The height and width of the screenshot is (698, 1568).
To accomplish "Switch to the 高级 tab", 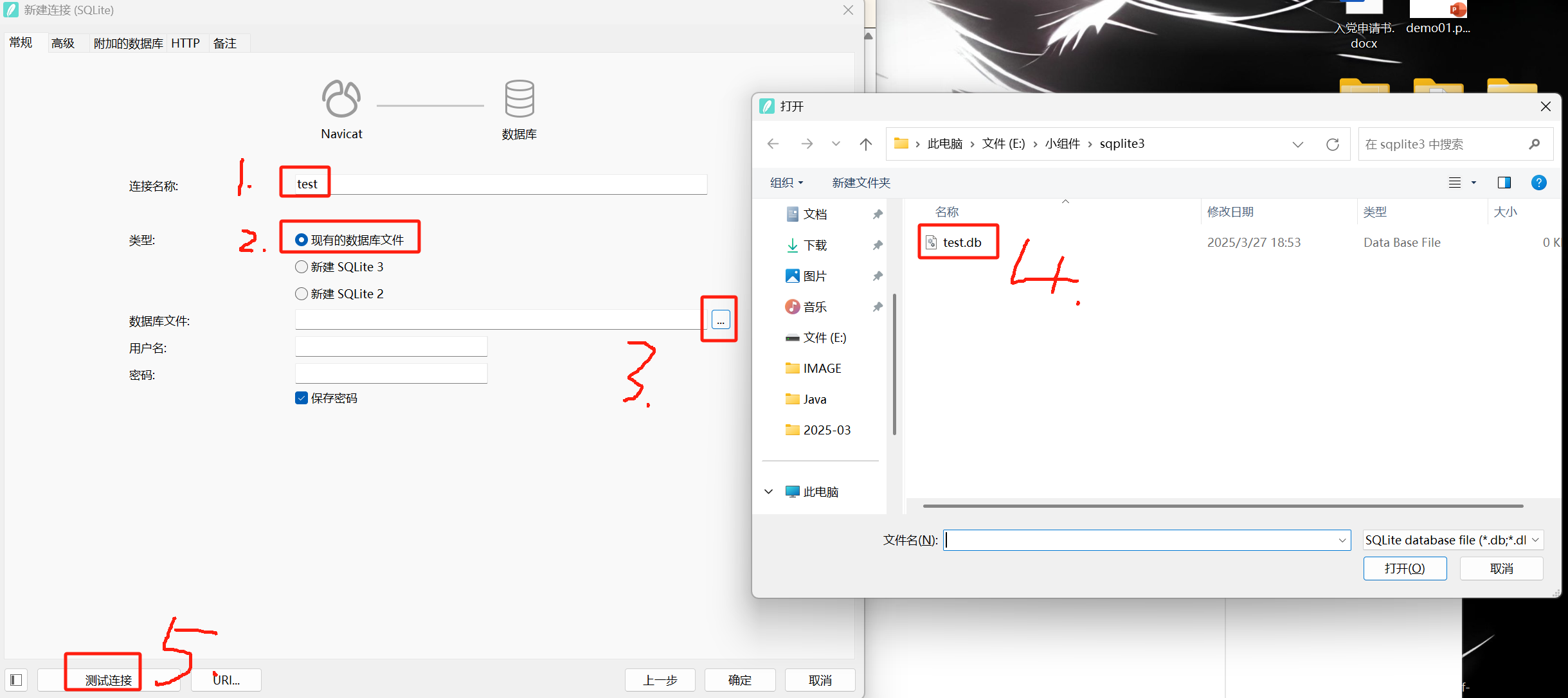I will pos(62,43).
